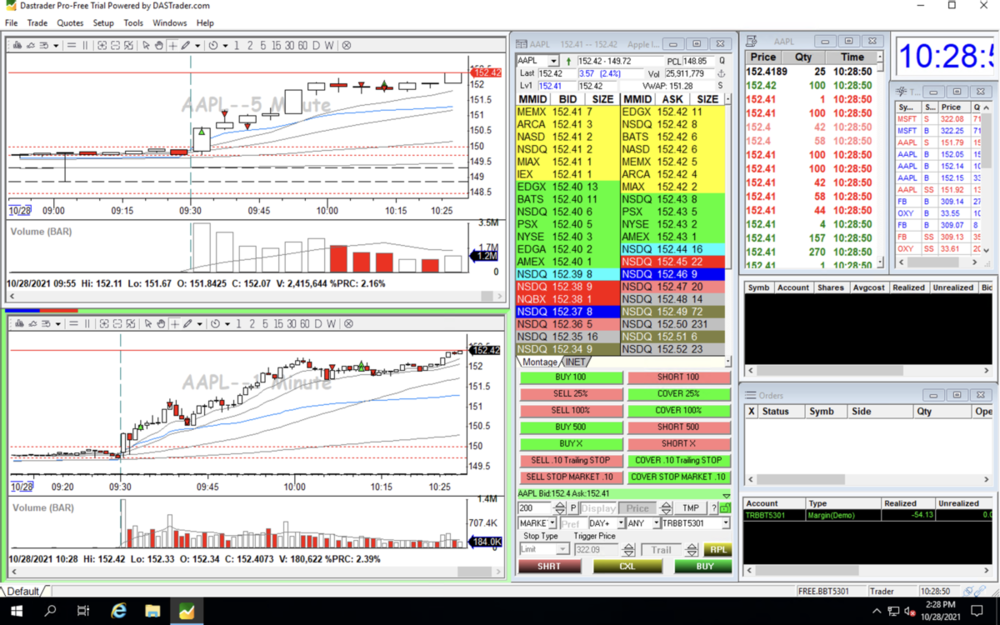Click the pause icon on the top chart toolbar
Image resolution: width=1000 pixels, height=625 pixels.
coord(84,46)
